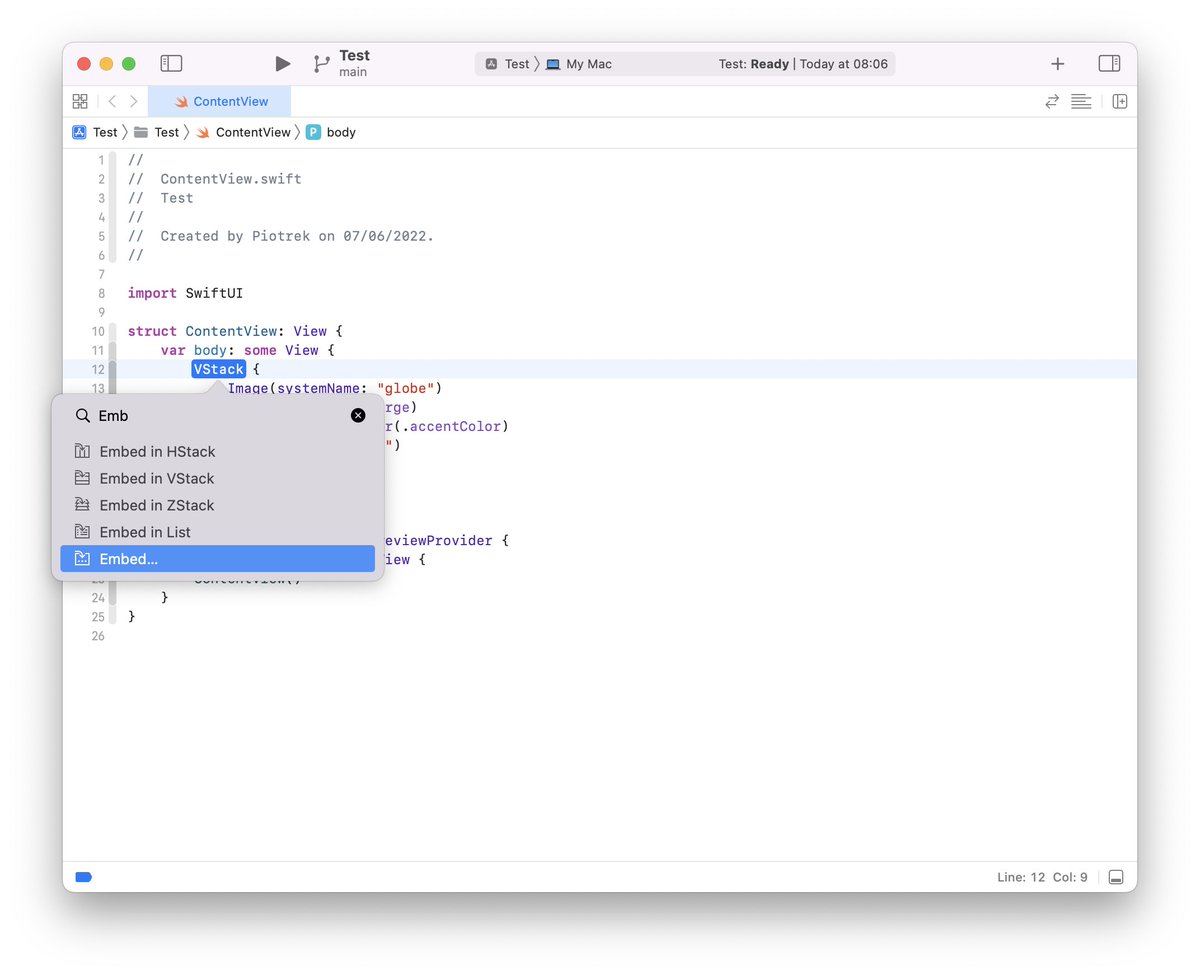Click in the Emb search field
1200x975 pixels.
pyautogui.click(x=220, y=415)
